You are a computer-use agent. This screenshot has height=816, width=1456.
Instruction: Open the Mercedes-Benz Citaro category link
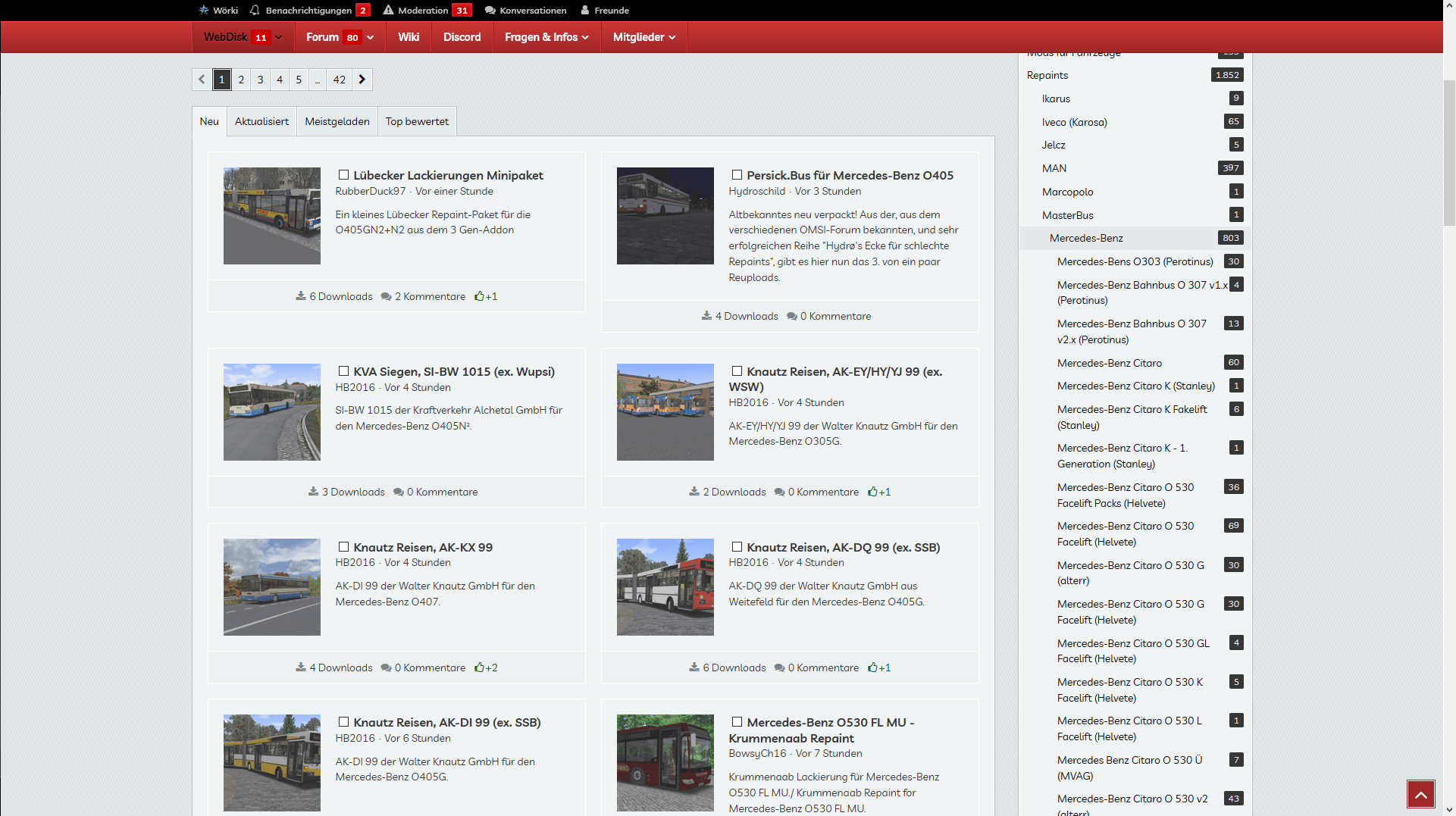pos(1109,363)
